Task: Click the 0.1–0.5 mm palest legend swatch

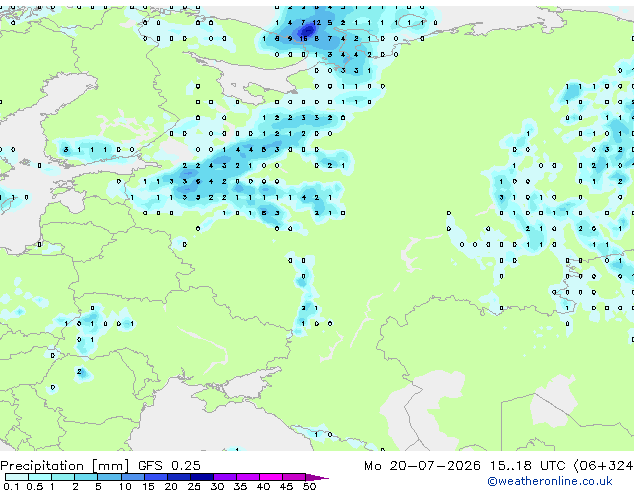Action: [17, 477]
